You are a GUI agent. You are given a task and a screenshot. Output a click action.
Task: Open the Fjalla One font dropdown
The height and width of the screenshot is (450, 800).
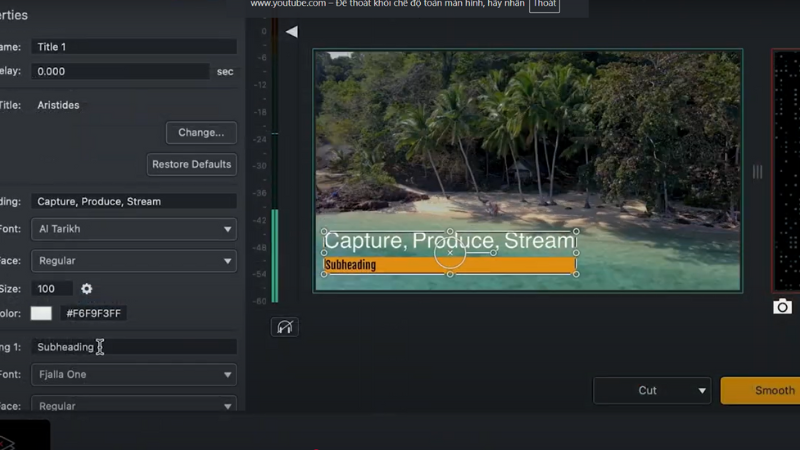pyautogui.click(x=134, y=374)
